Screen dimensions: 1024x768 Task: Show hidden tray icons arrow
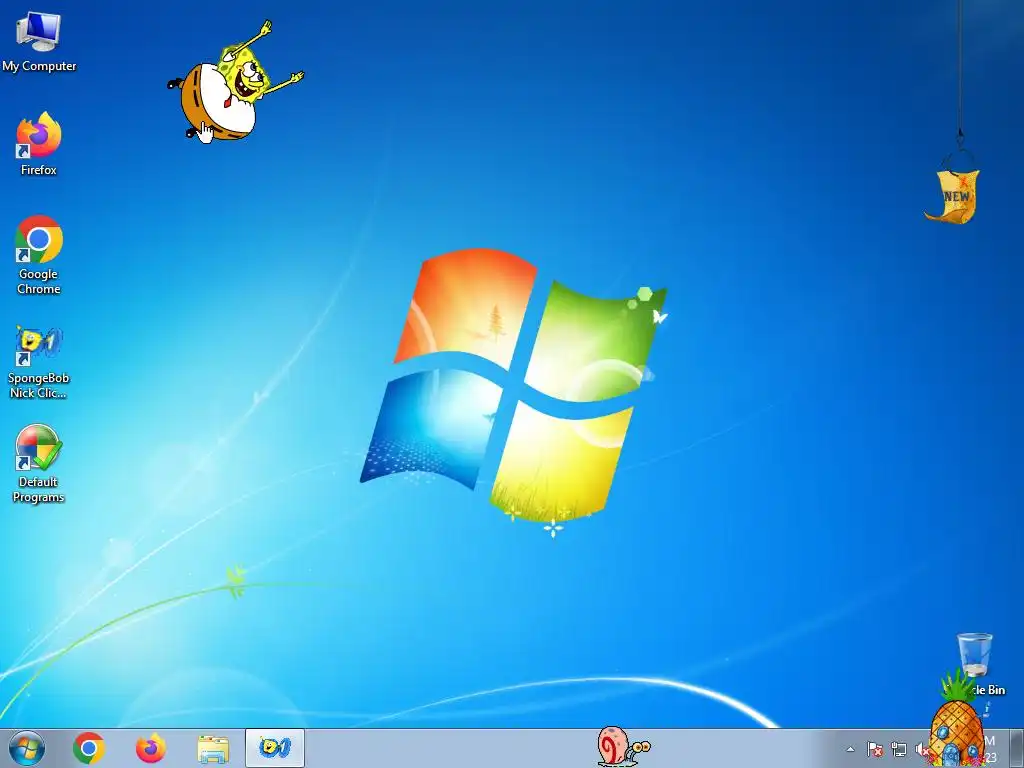[x=850, y=750]
